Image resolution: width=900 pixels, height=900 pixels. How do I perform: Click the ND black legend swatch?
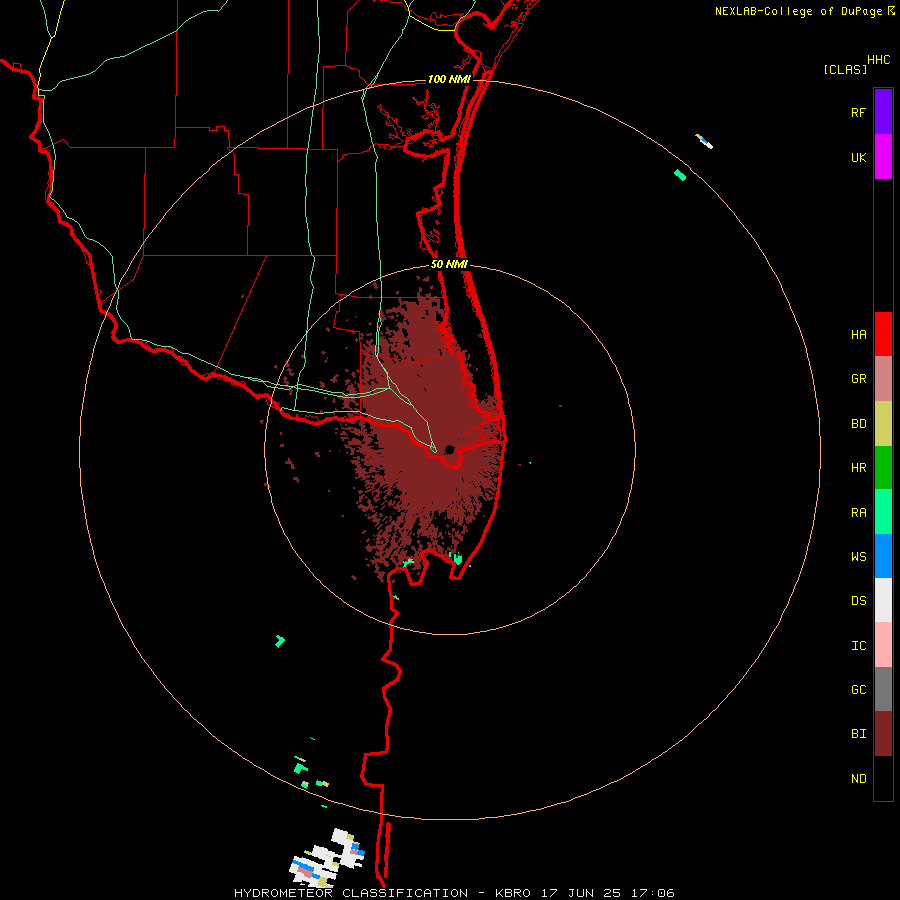pyautogui.click(x=883, y=778)
